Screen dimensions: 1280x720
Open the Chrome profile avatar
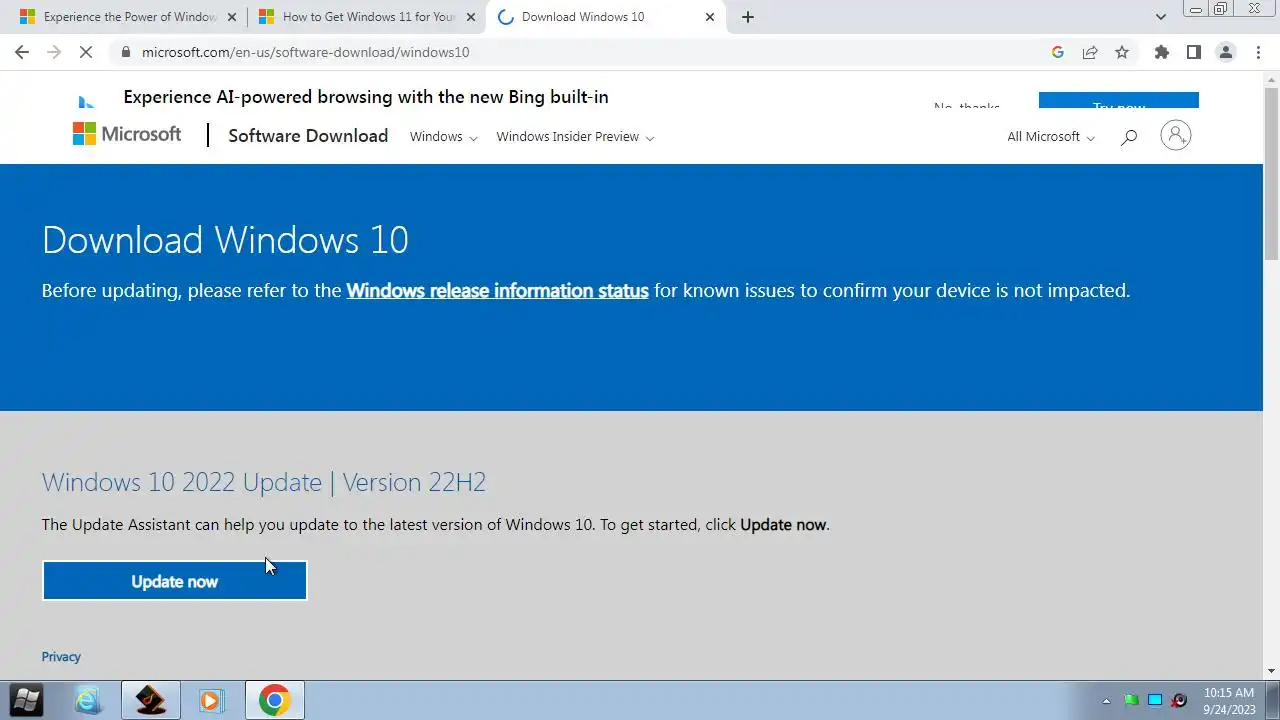pos(1225,52)
